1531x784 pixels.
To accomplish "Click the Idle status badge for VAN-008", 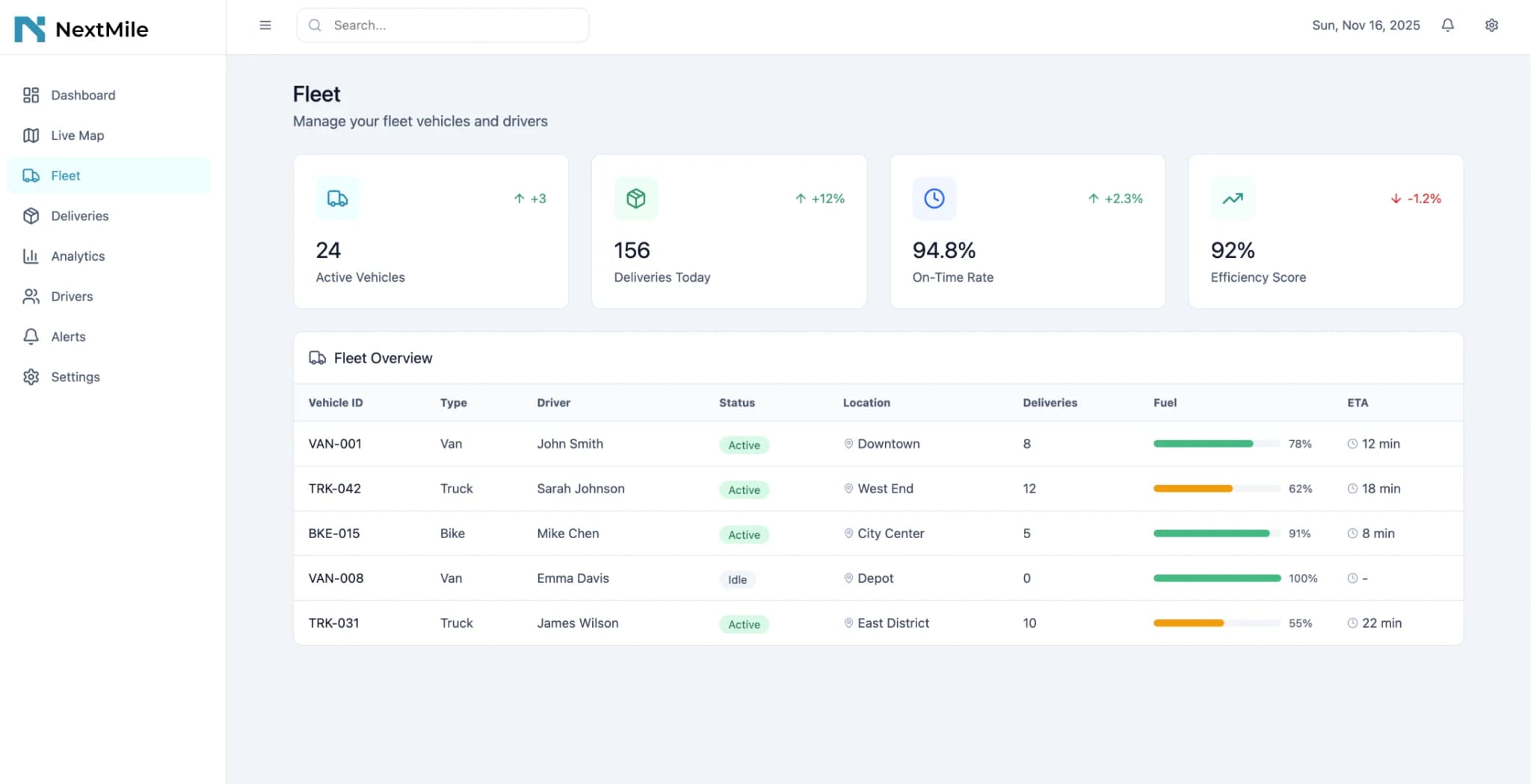I will tap(737, 579).
